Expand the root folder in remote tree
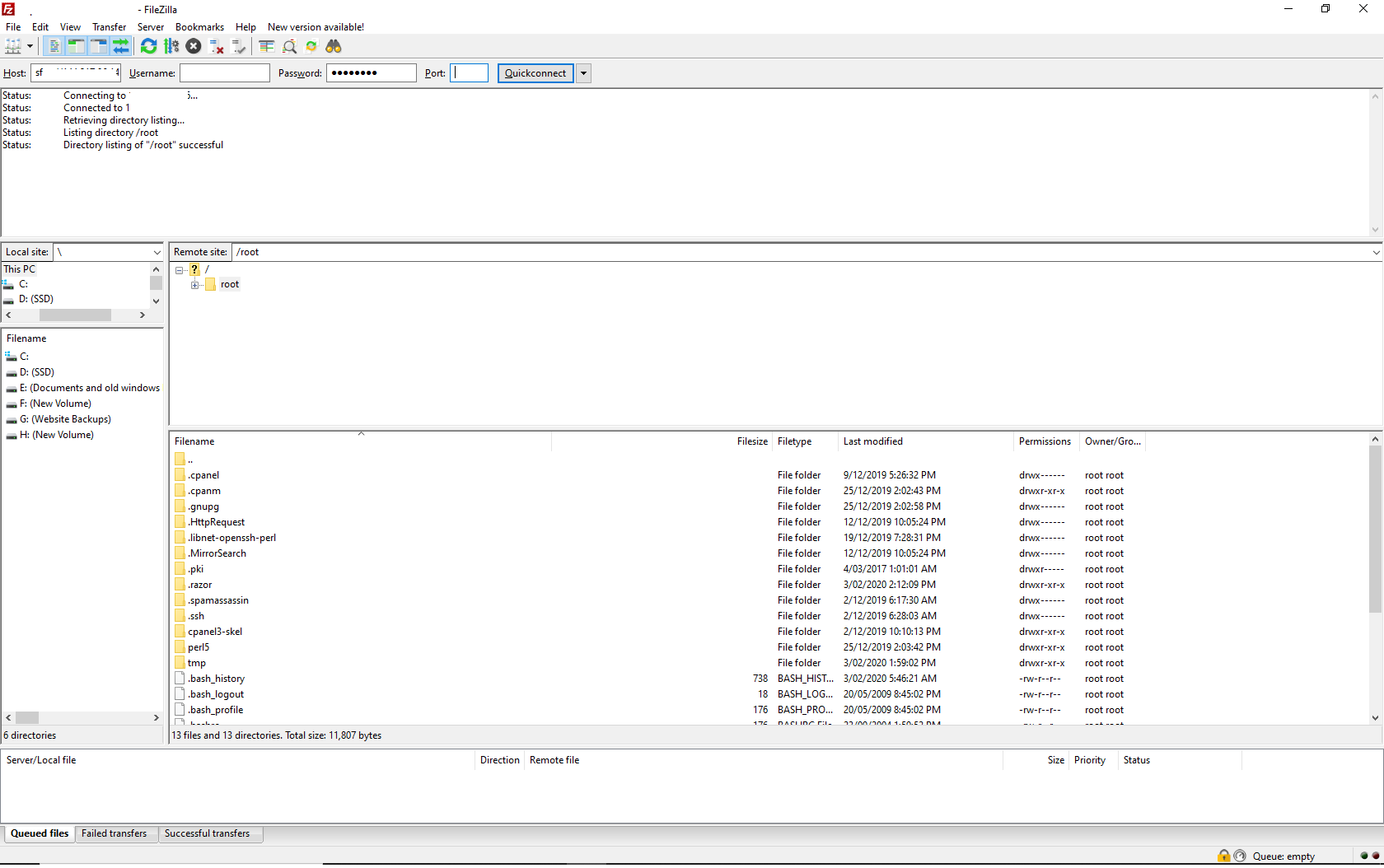The height and width of the screenshot is (868, 1384). pos(195,284)
